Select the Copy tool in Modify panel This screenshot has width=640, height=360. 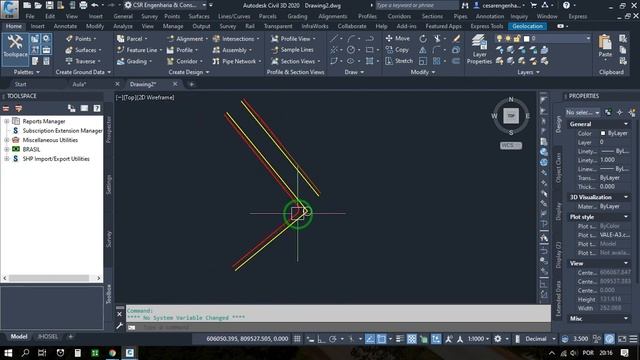(397, 50)
